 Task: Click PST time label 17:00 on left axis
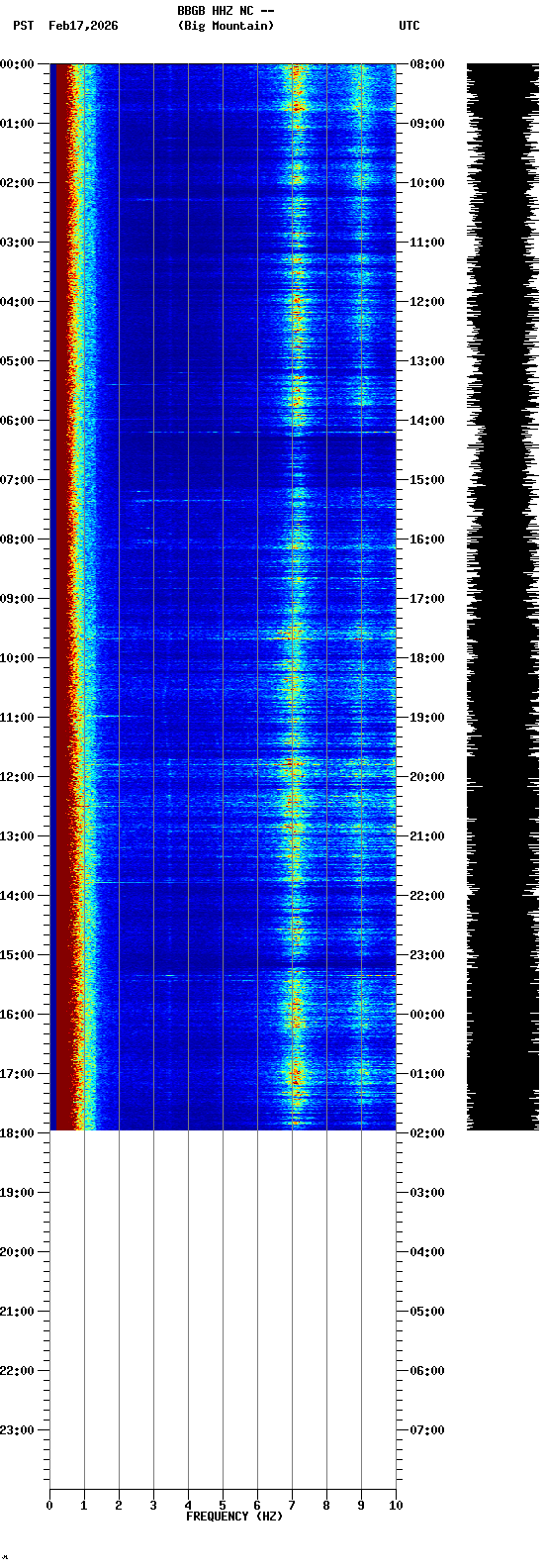pyautogui.click(x=18, y=1074)
